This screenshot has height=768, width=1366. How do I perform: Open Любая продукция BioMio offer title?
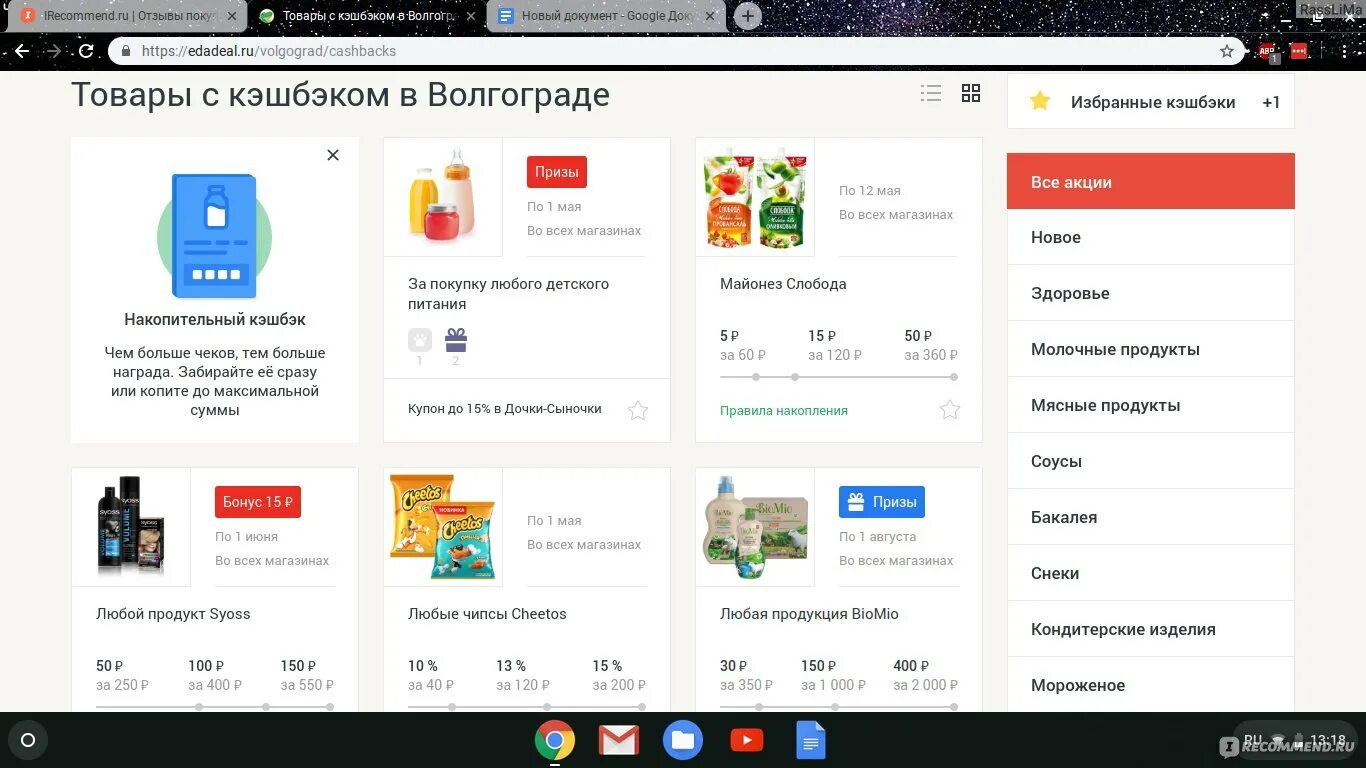click(809, 614)
